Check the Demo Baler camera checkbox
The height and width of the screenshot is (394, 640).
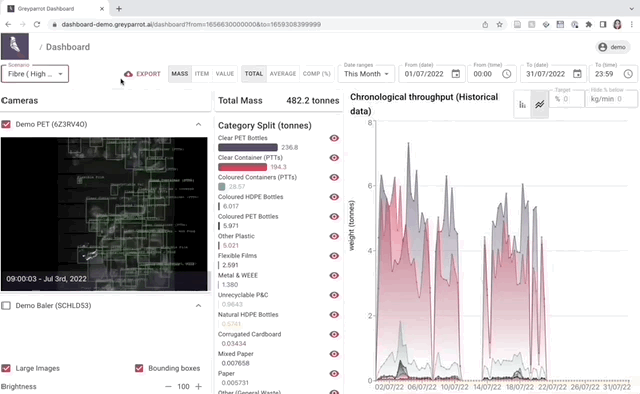tap(6, 305)
